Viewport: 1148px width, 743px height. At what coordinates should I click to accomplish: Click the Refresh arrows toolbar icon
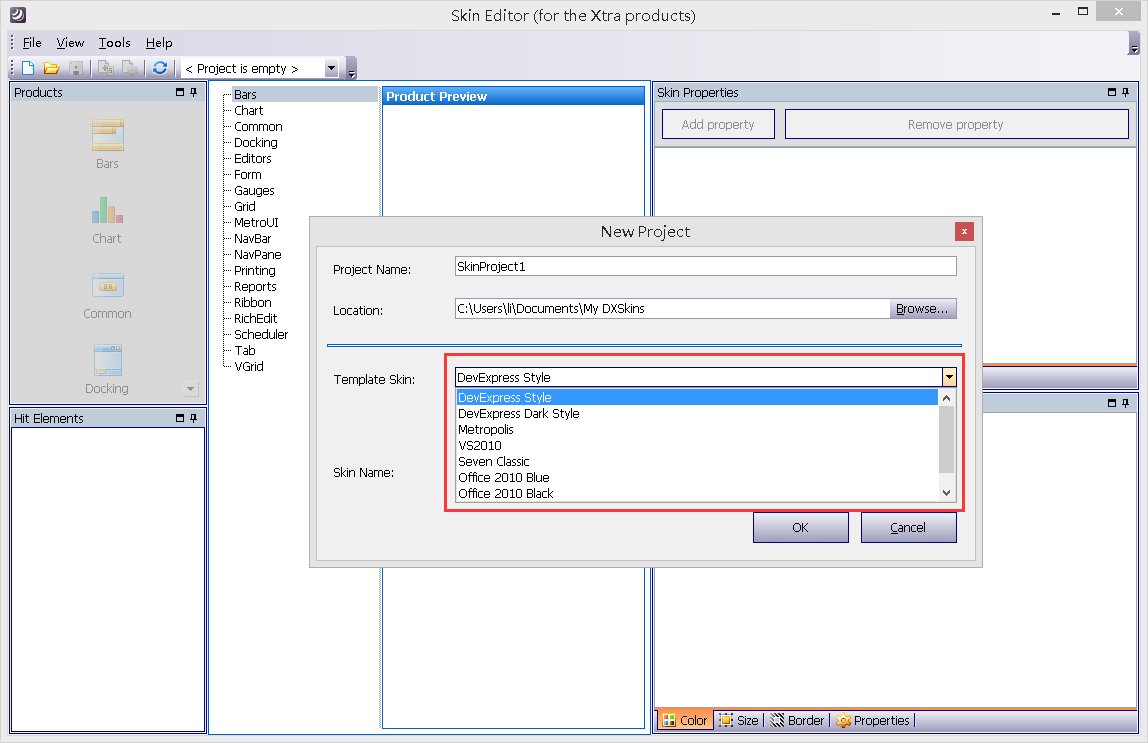160,68
